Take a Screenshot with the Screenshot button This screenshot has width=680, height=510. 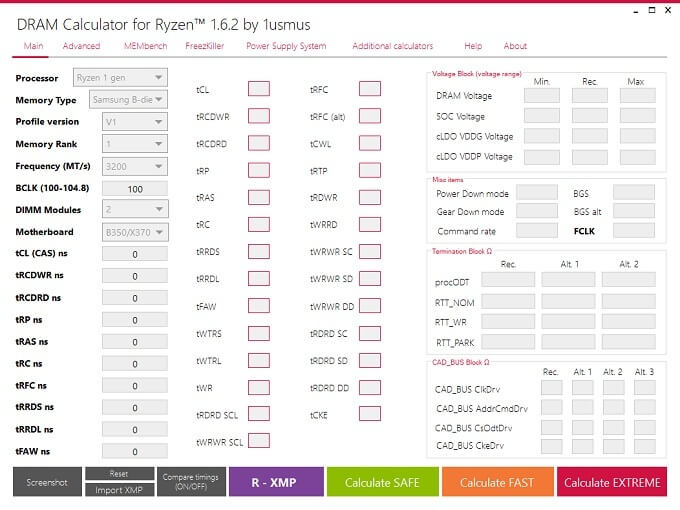[47, 482]
